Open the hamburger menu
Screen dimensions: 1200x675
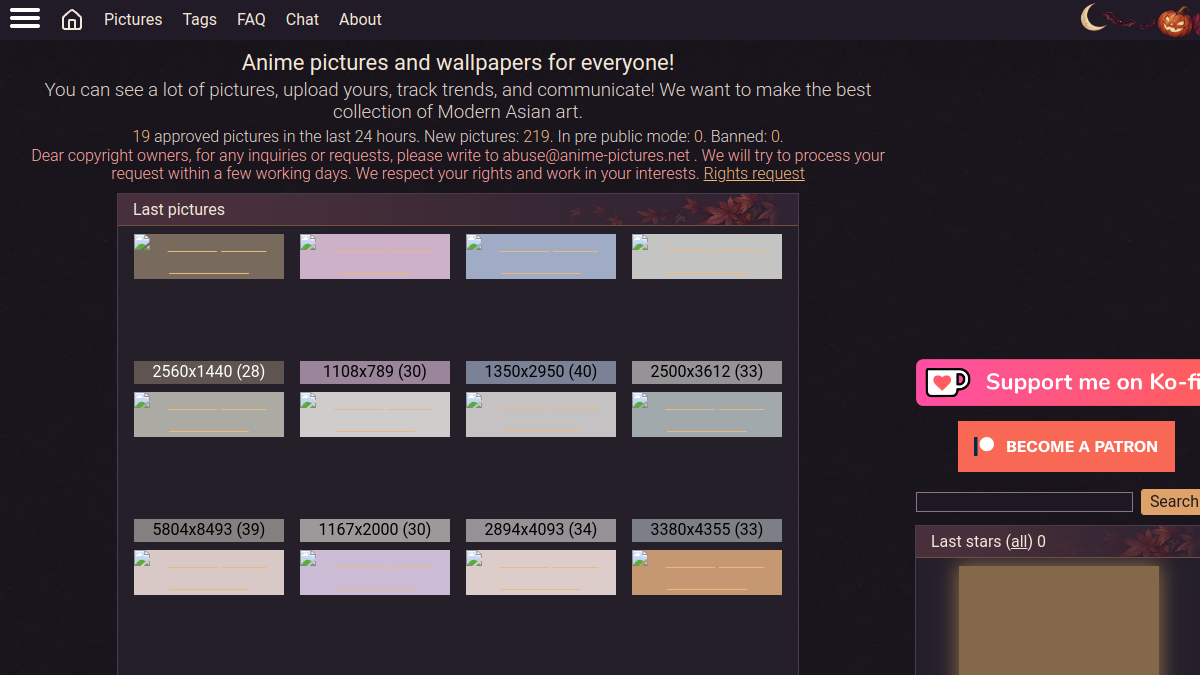pyautogui.click(x=25, y=18)
